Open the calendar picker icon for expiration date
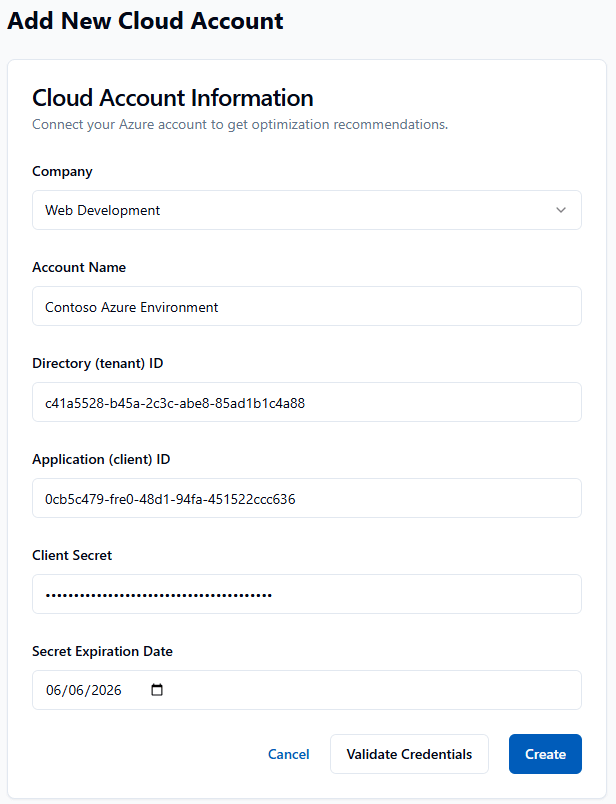Screen dimensions: 616x804 [156, 690]
